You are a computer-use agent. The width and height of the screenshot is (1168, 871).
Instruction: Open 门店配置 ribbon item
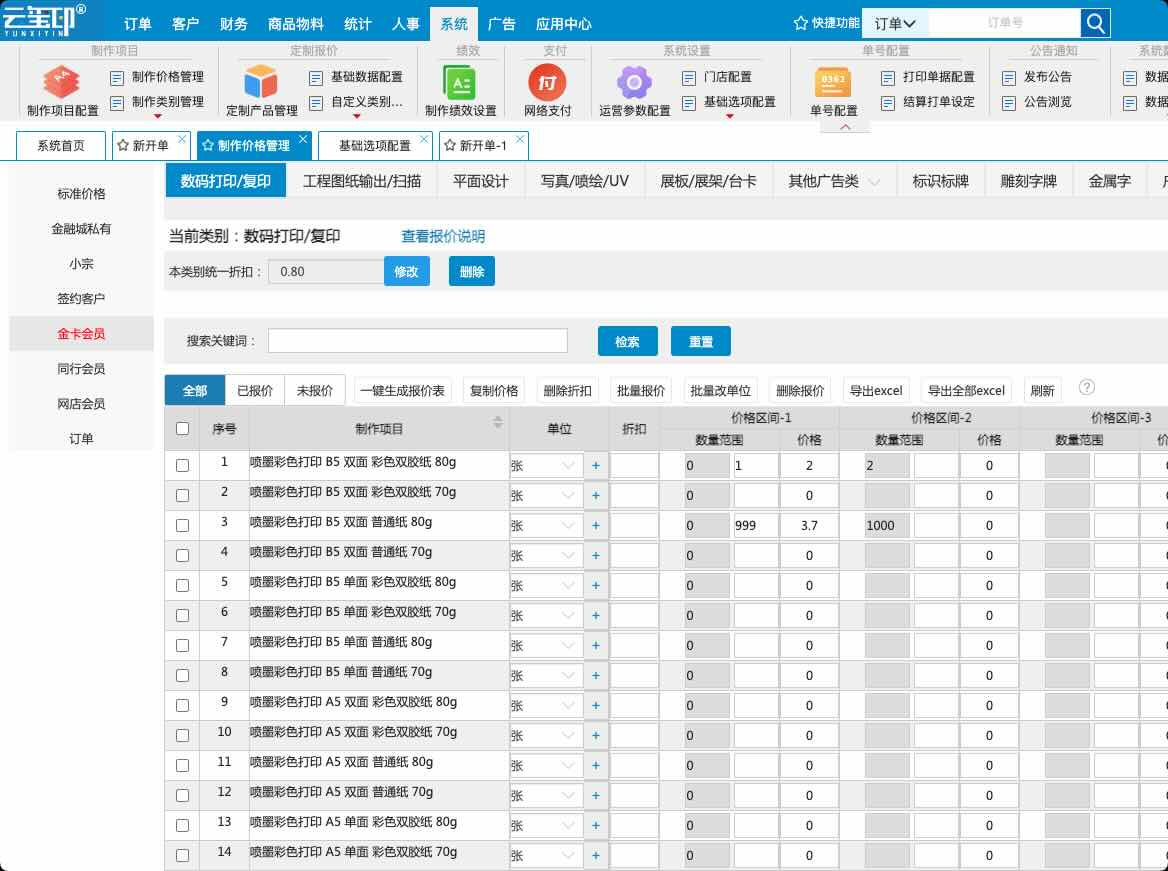pos(717,77)
